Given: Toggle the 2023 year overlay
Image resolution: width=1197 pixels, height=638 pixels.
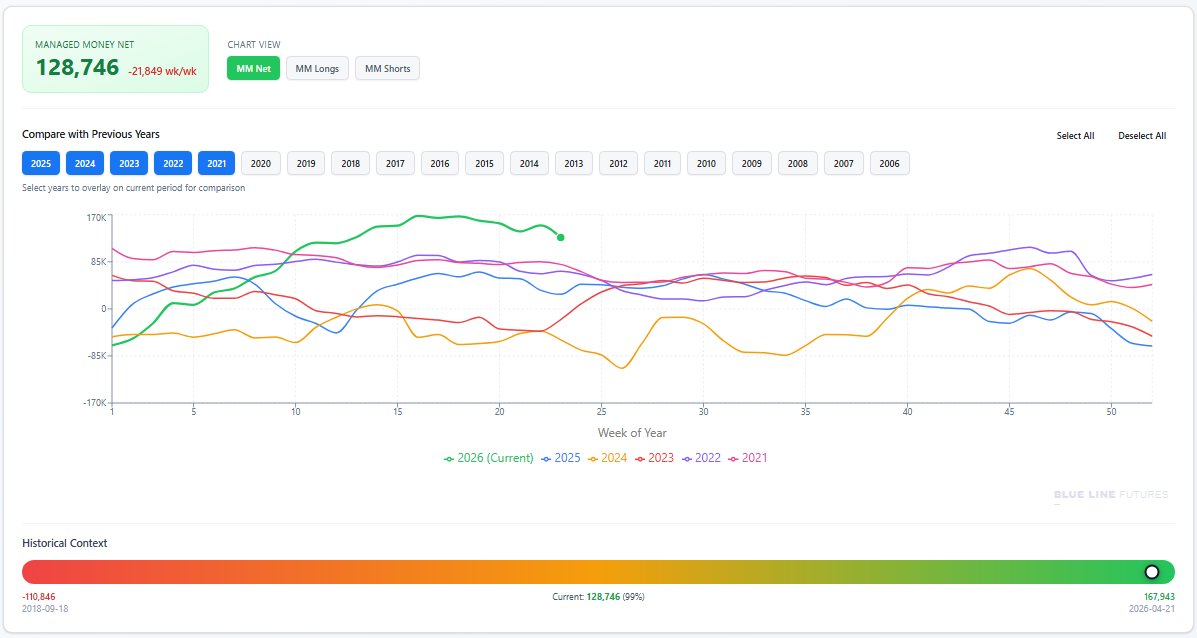Looking at the screenshot, I should tap(129, 163).
